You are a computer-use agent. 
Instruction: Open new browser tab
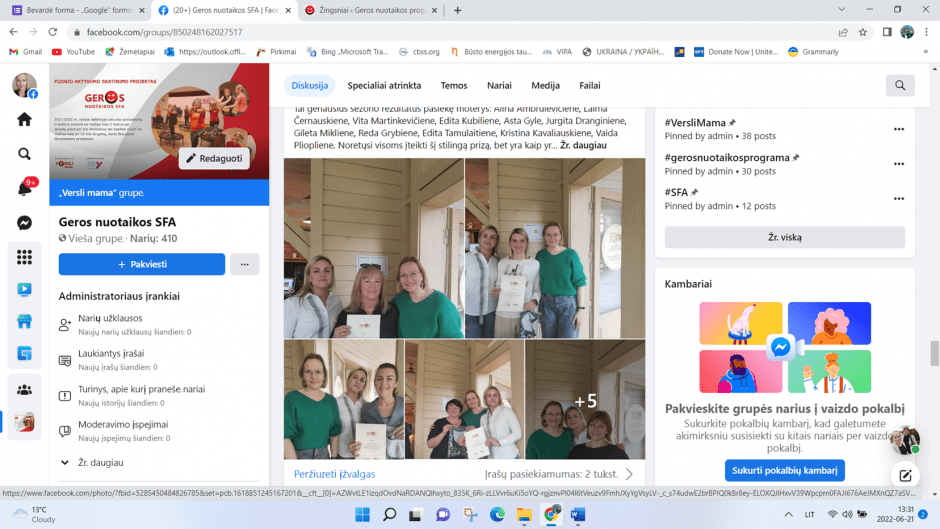click(457, 10)
